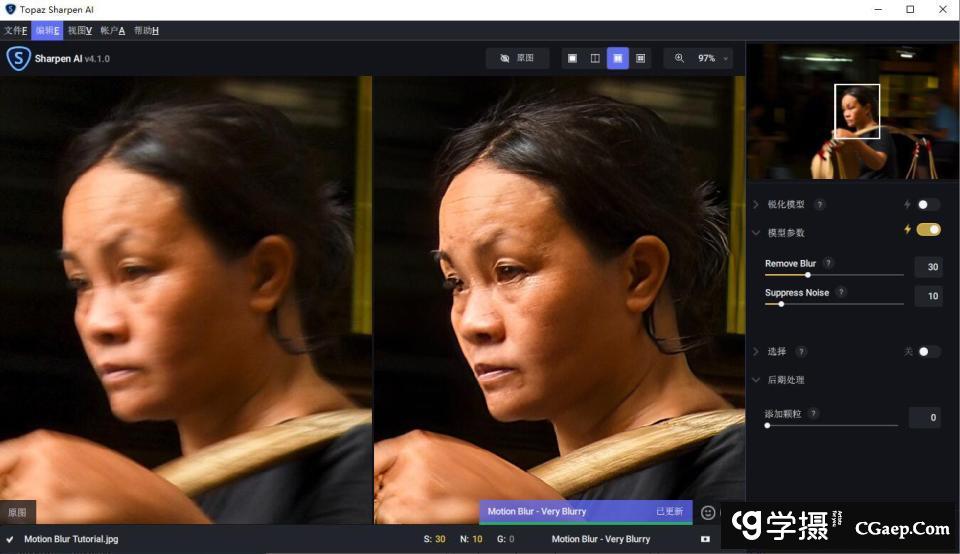Viewport: 960px width, 554px height.
Task: Open the 文件 menu
Action: (15, 31)
